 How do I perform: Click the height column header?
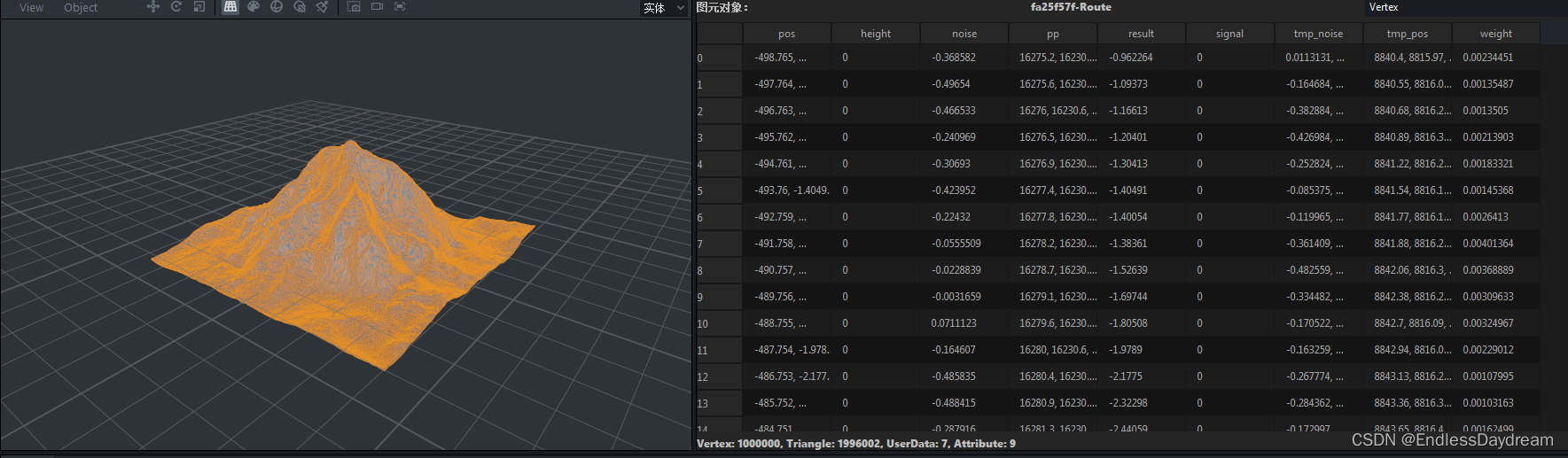[876, 34]
